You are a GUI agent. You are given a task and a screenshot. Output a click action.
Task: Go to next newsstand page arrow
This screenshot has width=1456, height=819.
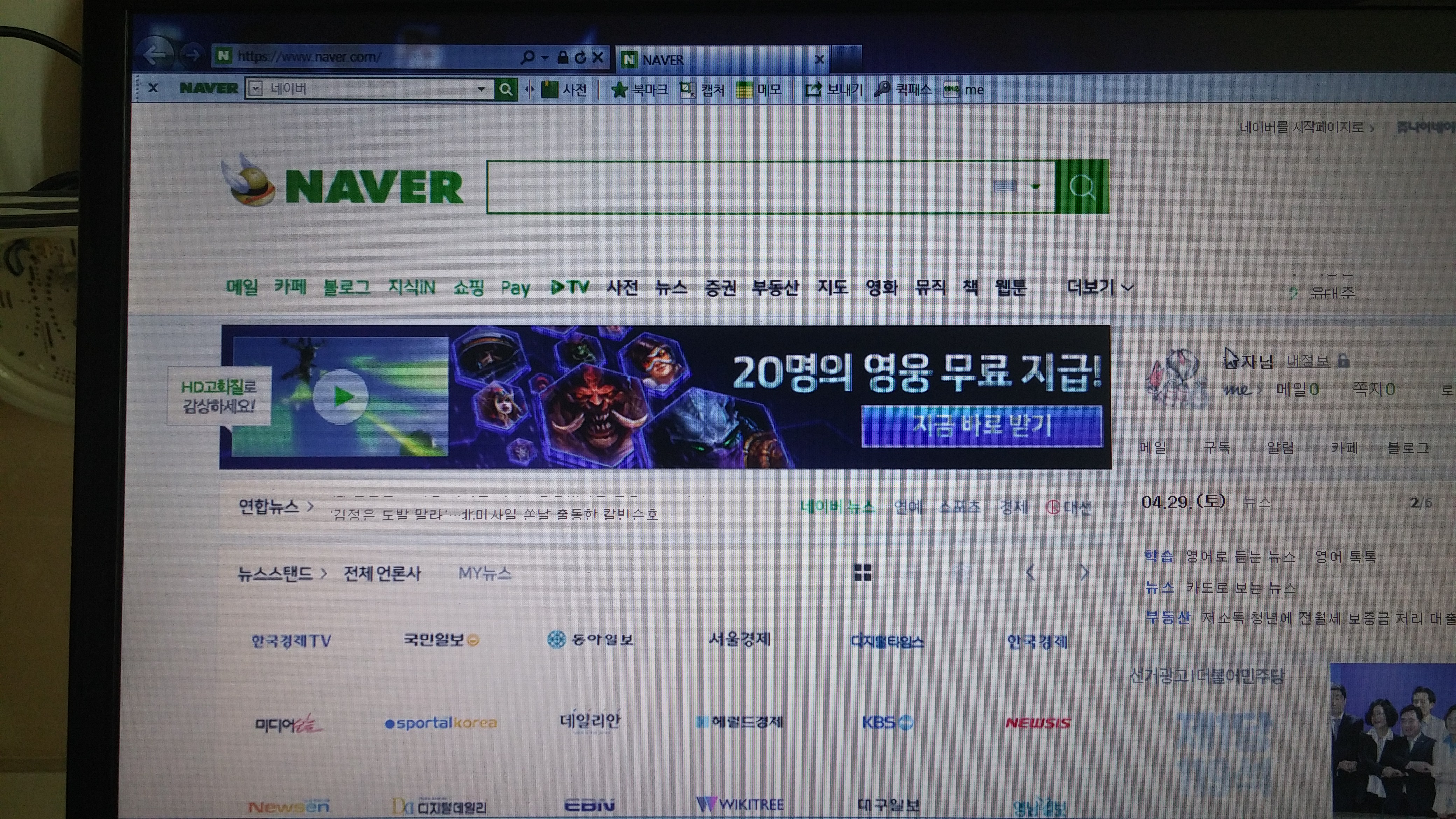pos(1084,573)
